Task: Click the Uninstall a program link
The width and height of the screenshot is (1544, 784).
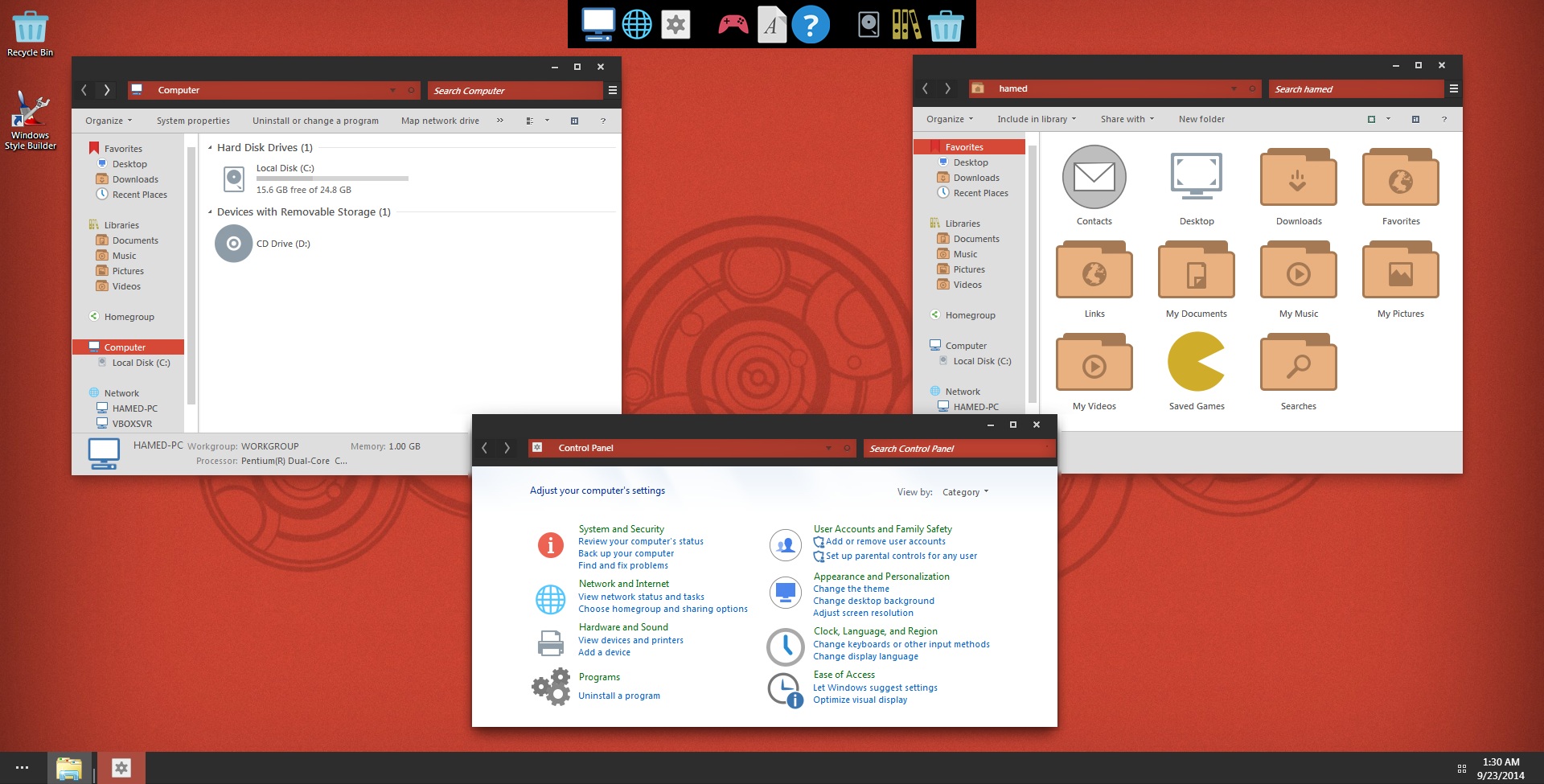Action: (x=619, y=696)
